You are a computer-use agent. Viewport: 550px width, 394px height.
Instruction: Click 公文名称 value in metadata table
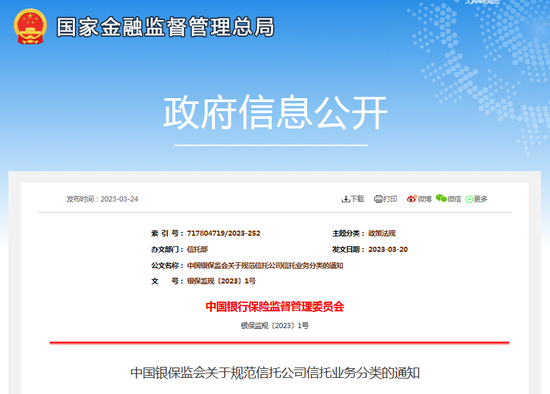265,266
